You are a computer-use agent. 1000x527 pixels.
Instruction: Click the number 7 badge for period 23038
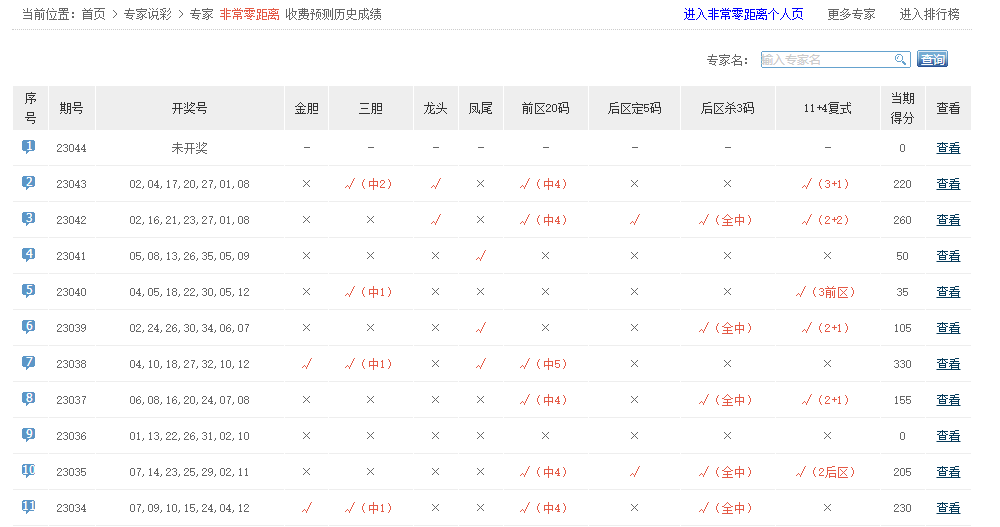tap(29, 363)
